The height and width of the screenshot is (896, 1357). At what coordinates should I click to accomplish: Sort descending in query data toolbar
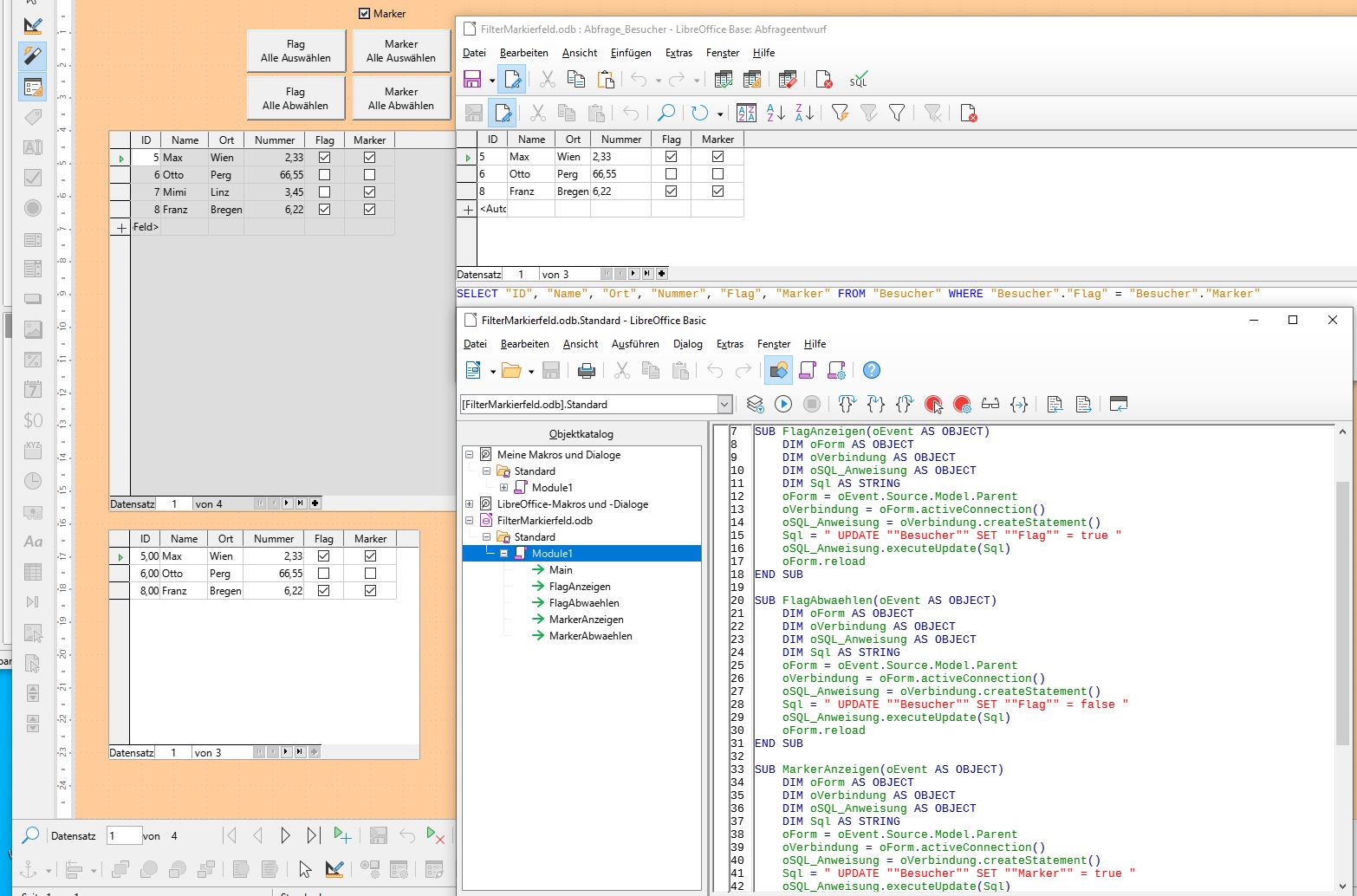(x=804, y=113)
